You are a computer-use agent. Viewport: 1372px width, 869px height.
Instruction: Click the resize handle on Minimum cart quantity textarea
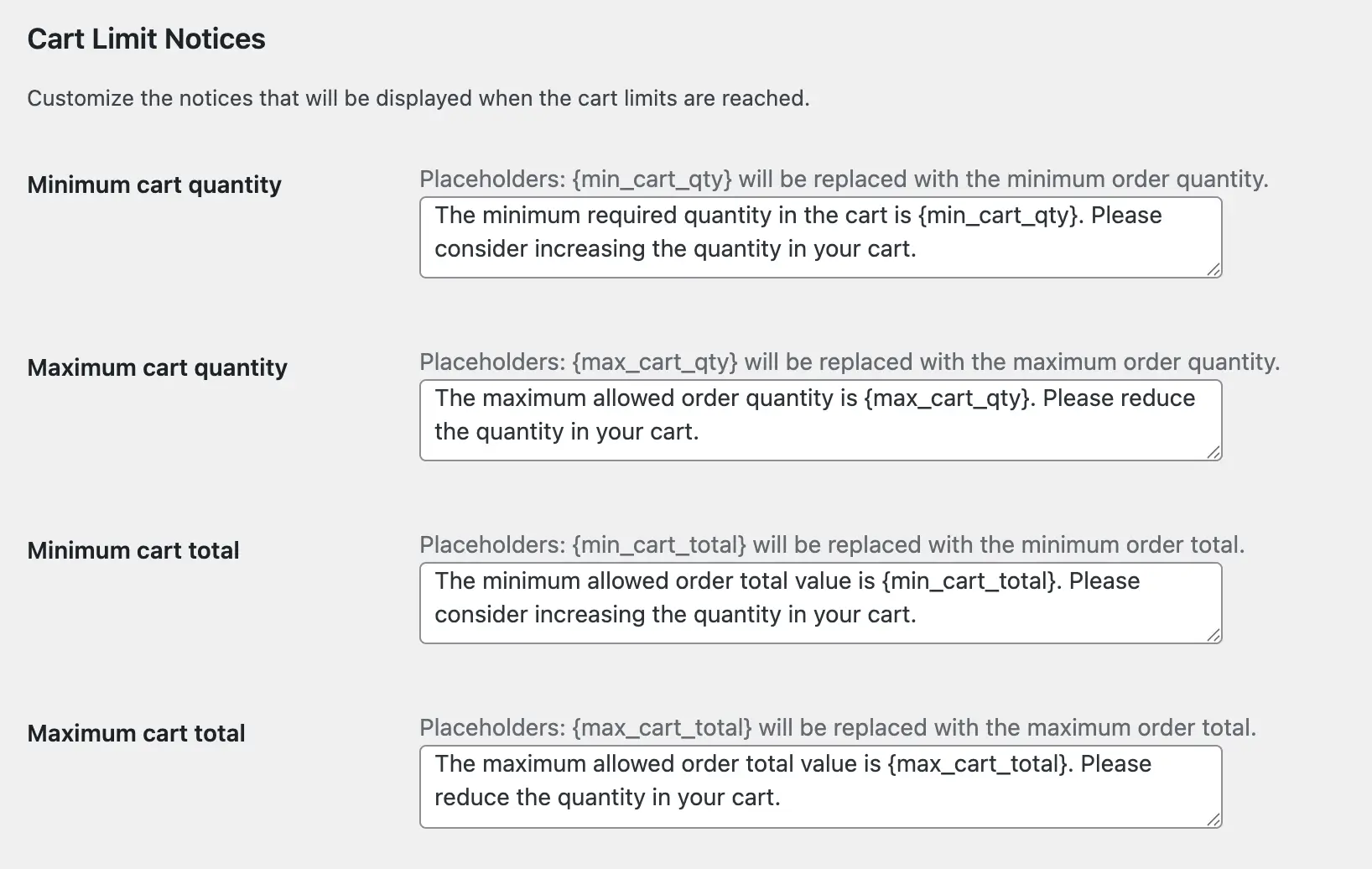point(1213,270)
